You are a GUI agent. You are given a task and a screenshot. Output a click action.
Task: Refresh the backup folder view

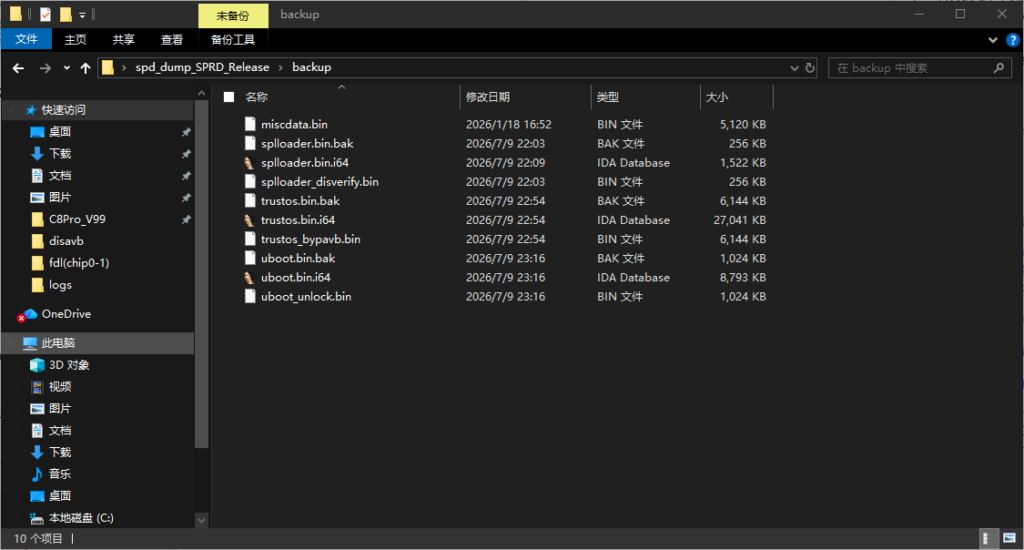pyautogui.click(x=810, y=68)
